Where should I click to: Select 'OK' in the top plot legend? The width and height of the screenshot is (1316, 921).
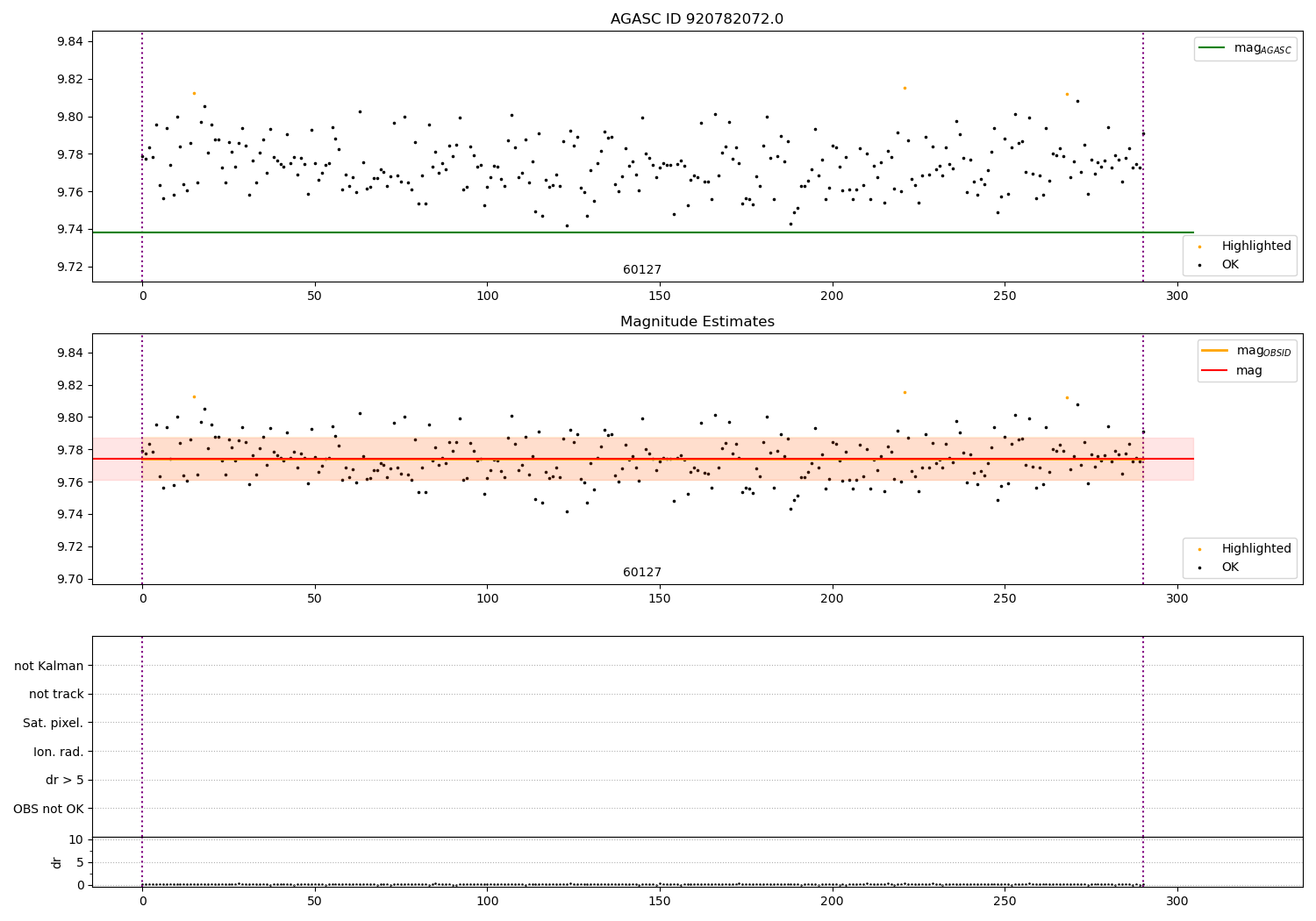point(1219,265)
